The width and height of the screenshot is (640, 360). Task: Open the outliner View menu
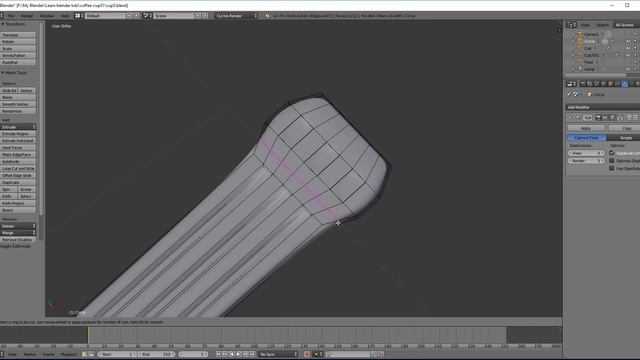585,25
